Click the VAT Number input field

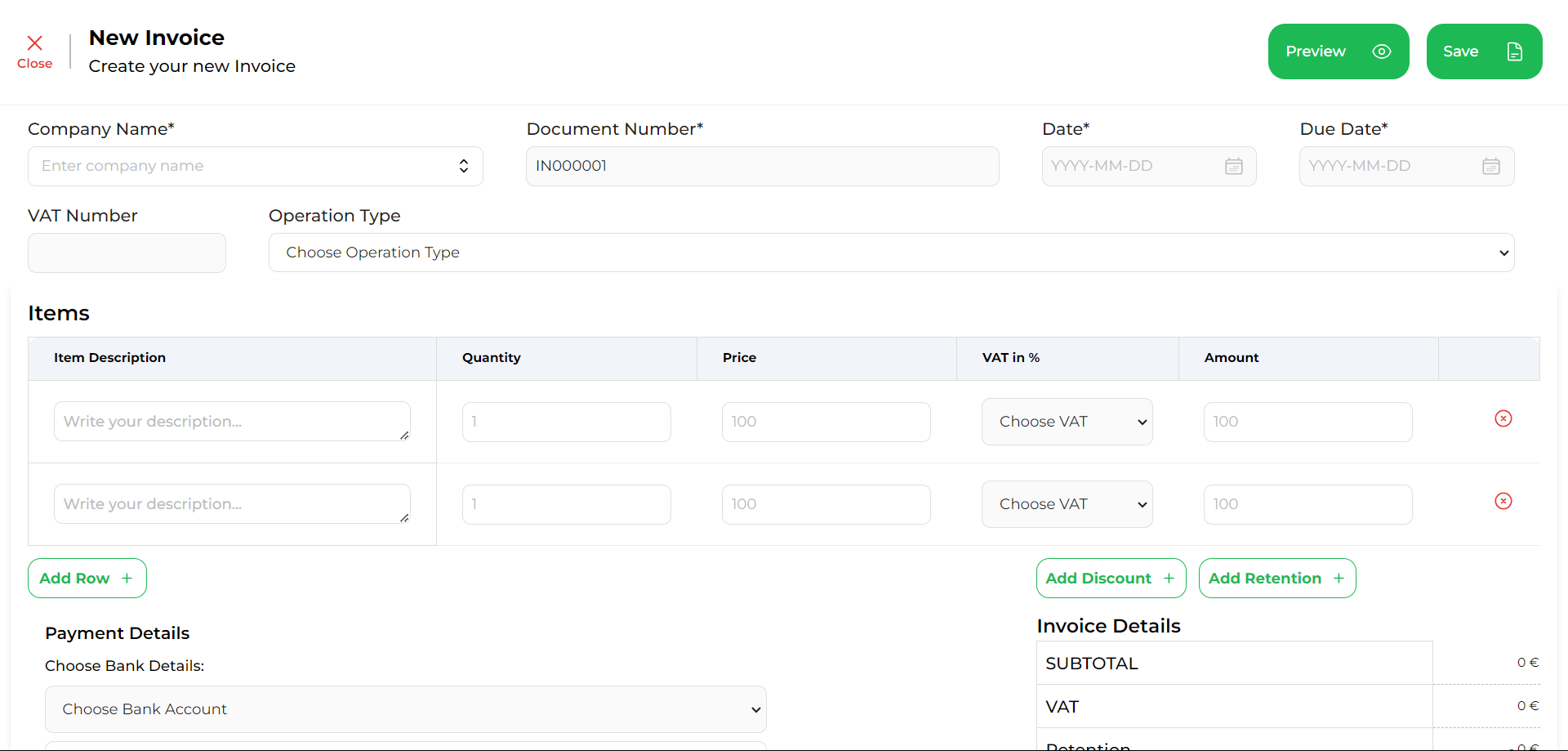(x=127, y=253)
